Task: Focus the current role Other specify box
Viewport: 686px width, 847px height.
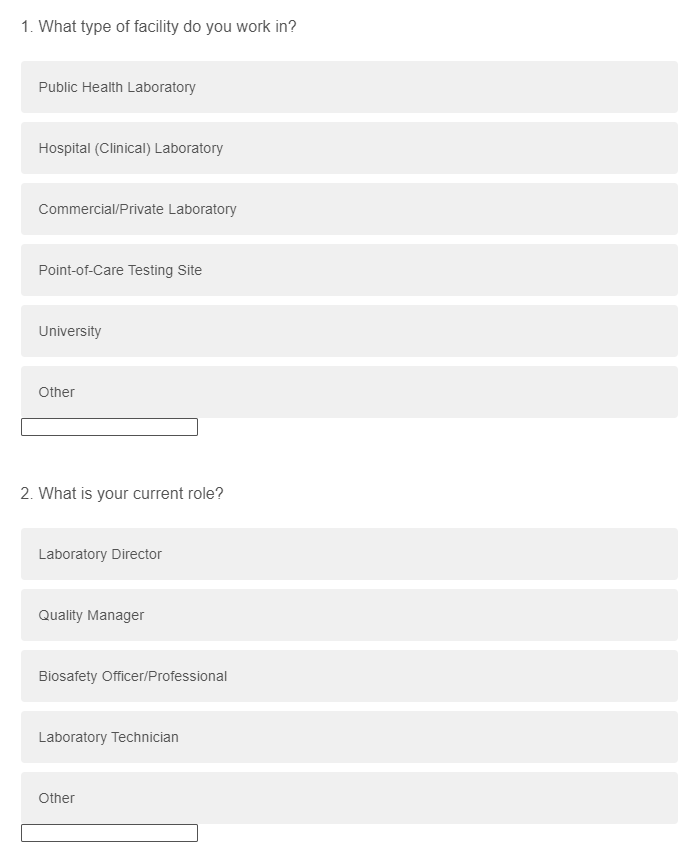Action: click(x=109, y=833)
